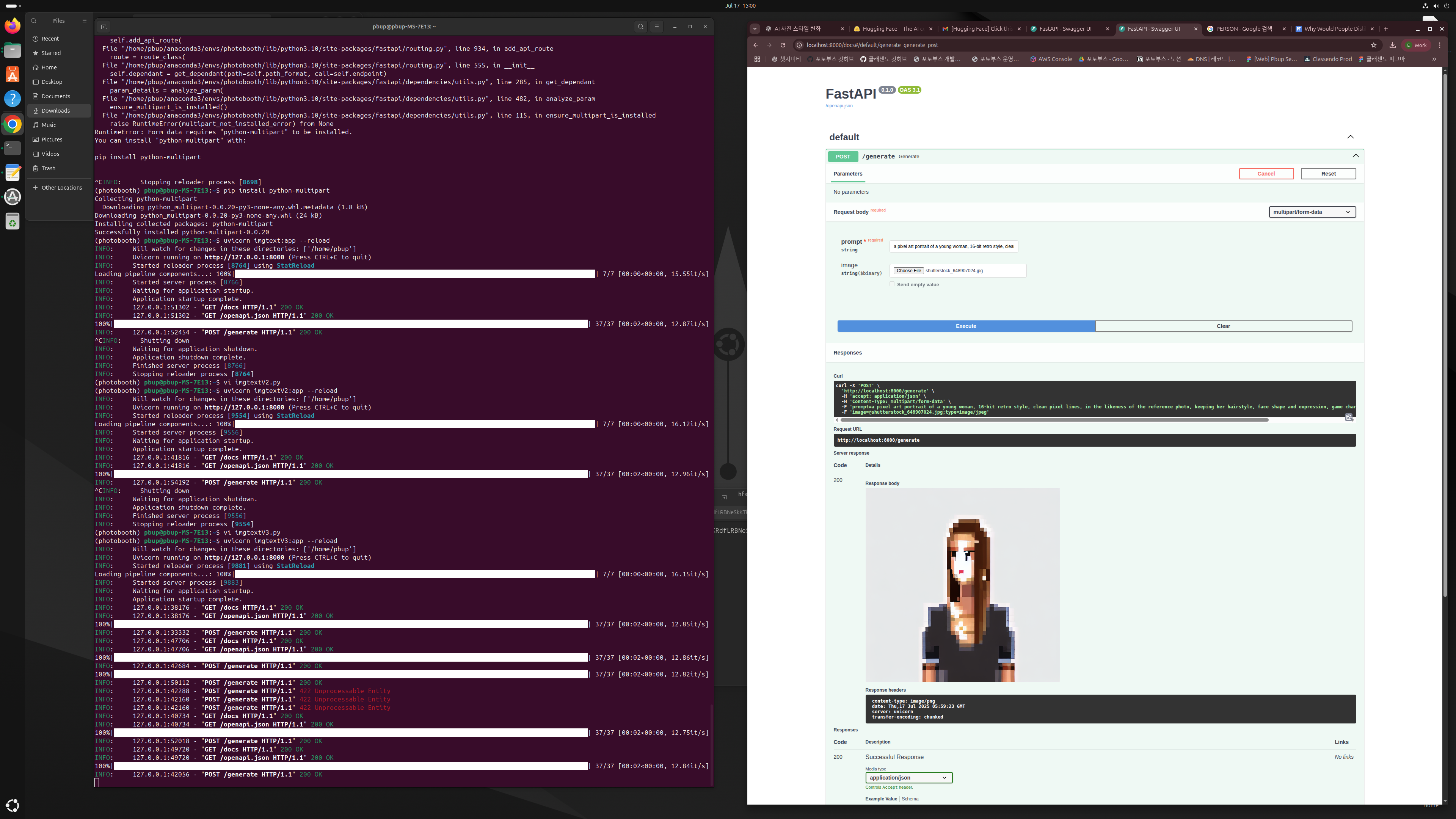This screenshot has height=819, width=1456.
Task: Open Firefox from the Ubuntu dock
Action: tap(13, 26)
